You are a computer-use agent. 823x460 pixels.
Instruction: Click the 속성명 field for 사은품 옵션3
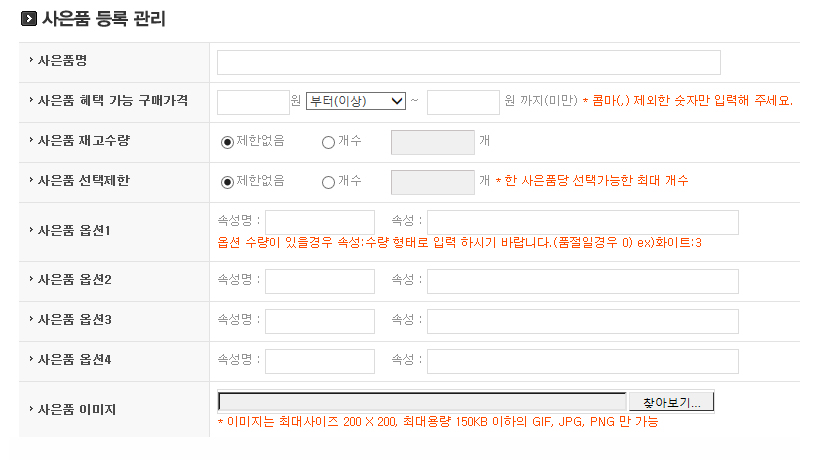coord(320,321)
